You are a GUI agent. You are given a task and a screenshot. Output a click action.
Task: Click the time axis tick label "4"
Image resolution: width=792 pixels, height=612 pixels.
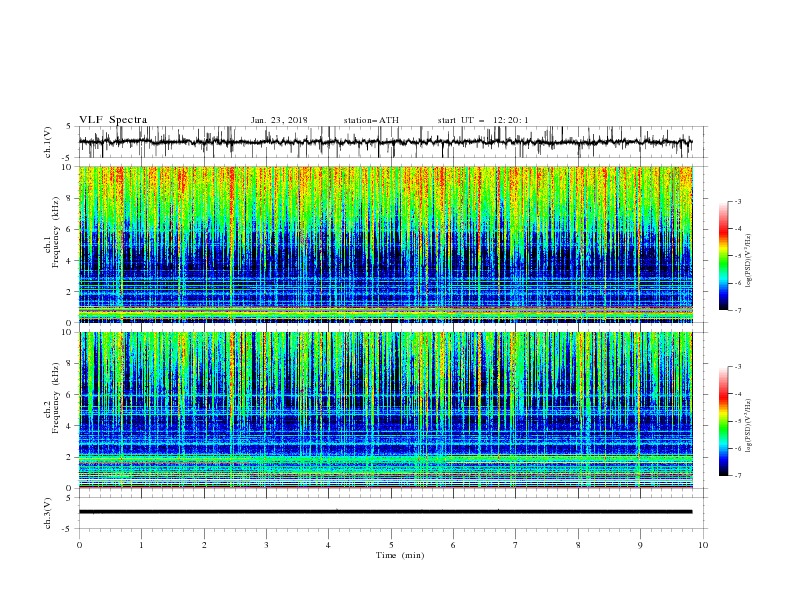point(328,545)
